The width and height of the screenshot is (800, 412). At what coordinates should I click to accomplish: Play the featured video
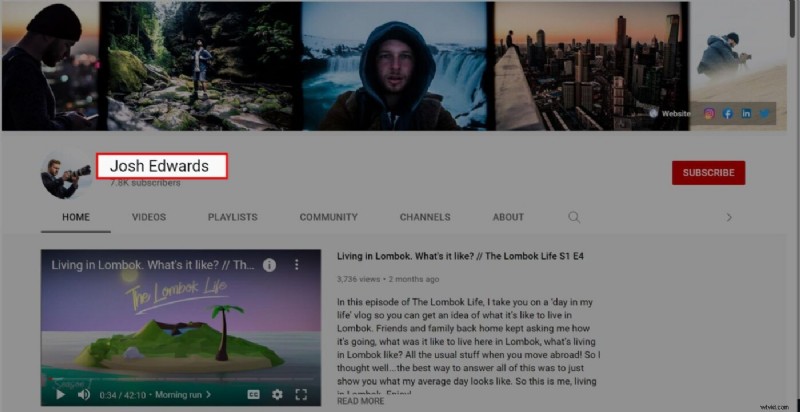click(60, 395)
